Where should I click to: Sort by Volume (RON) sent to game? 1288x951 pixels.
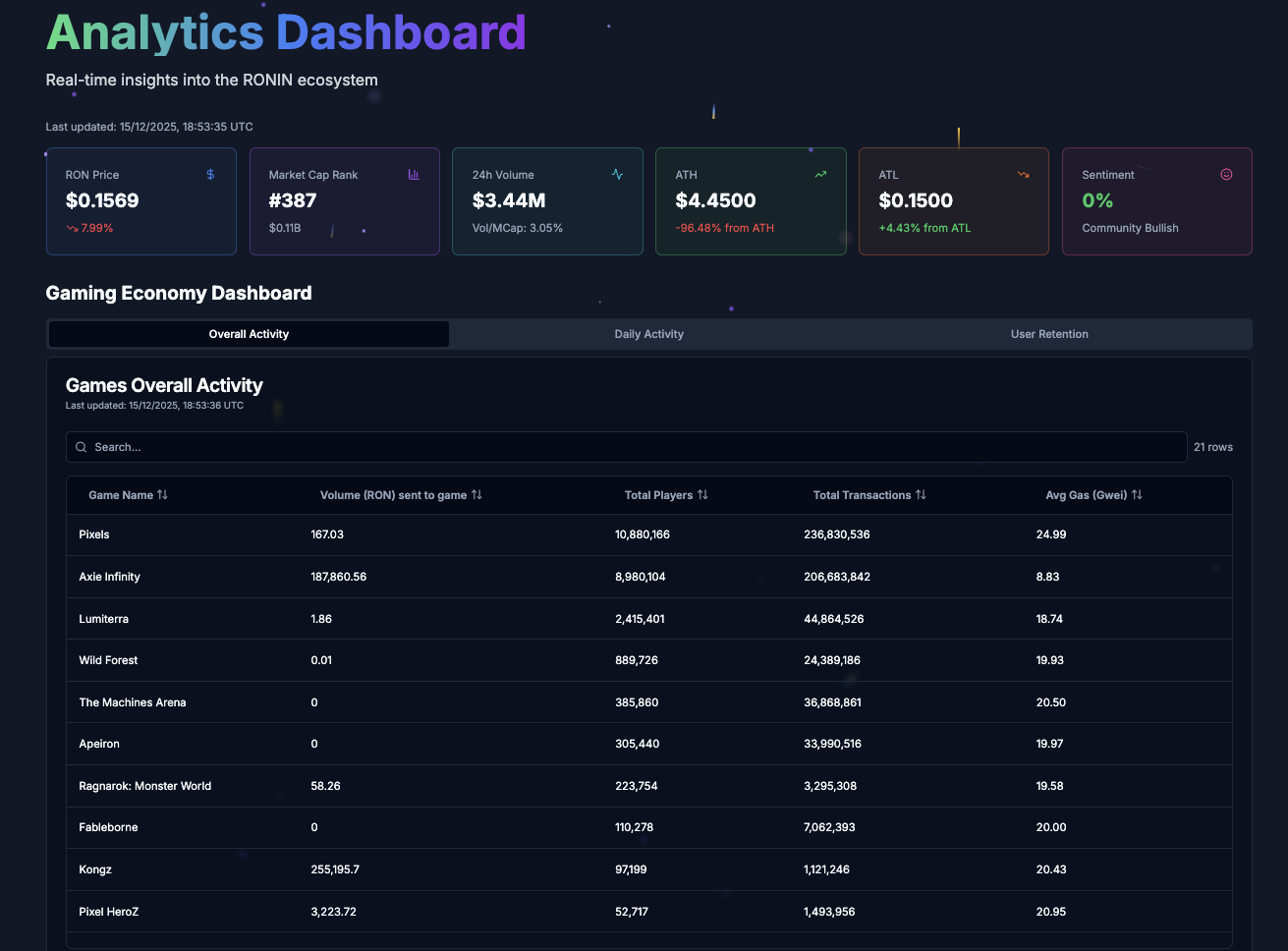tap(401, 495)
